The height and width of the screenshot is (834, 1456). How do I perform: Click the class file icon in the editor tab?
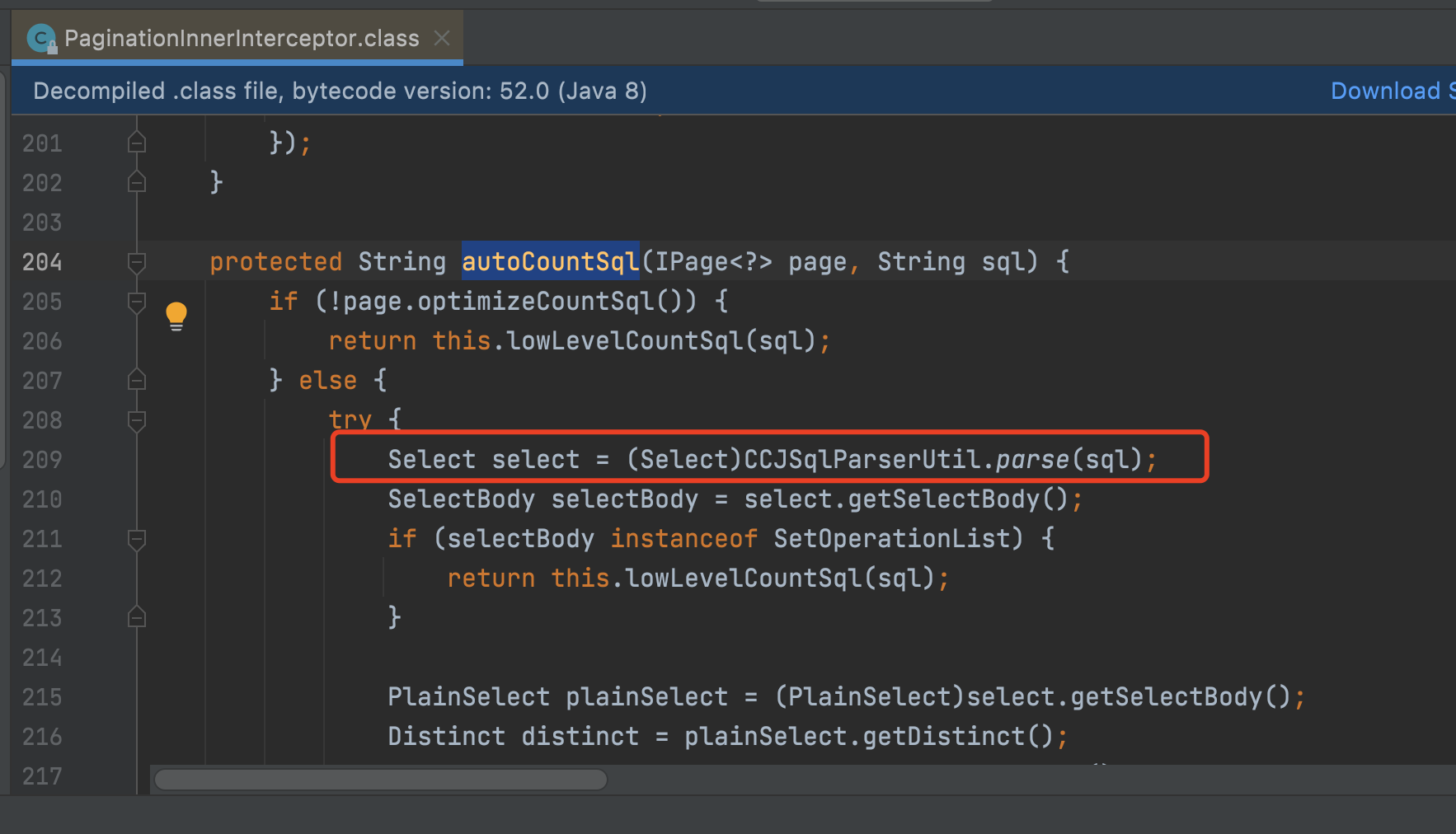click(x=40, y=38)
